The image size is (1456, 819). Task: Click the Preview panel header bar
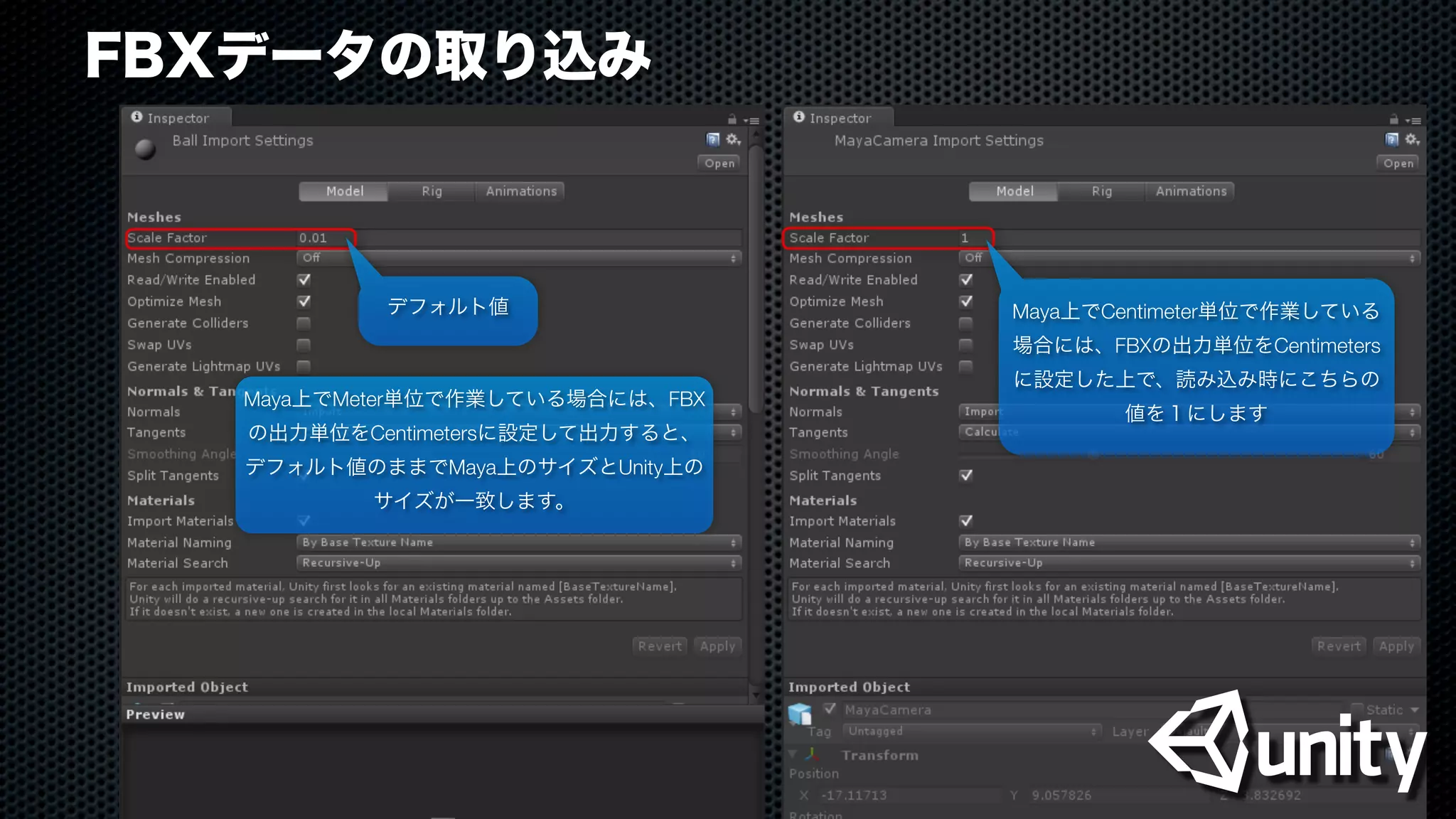[x=442, y=714]
